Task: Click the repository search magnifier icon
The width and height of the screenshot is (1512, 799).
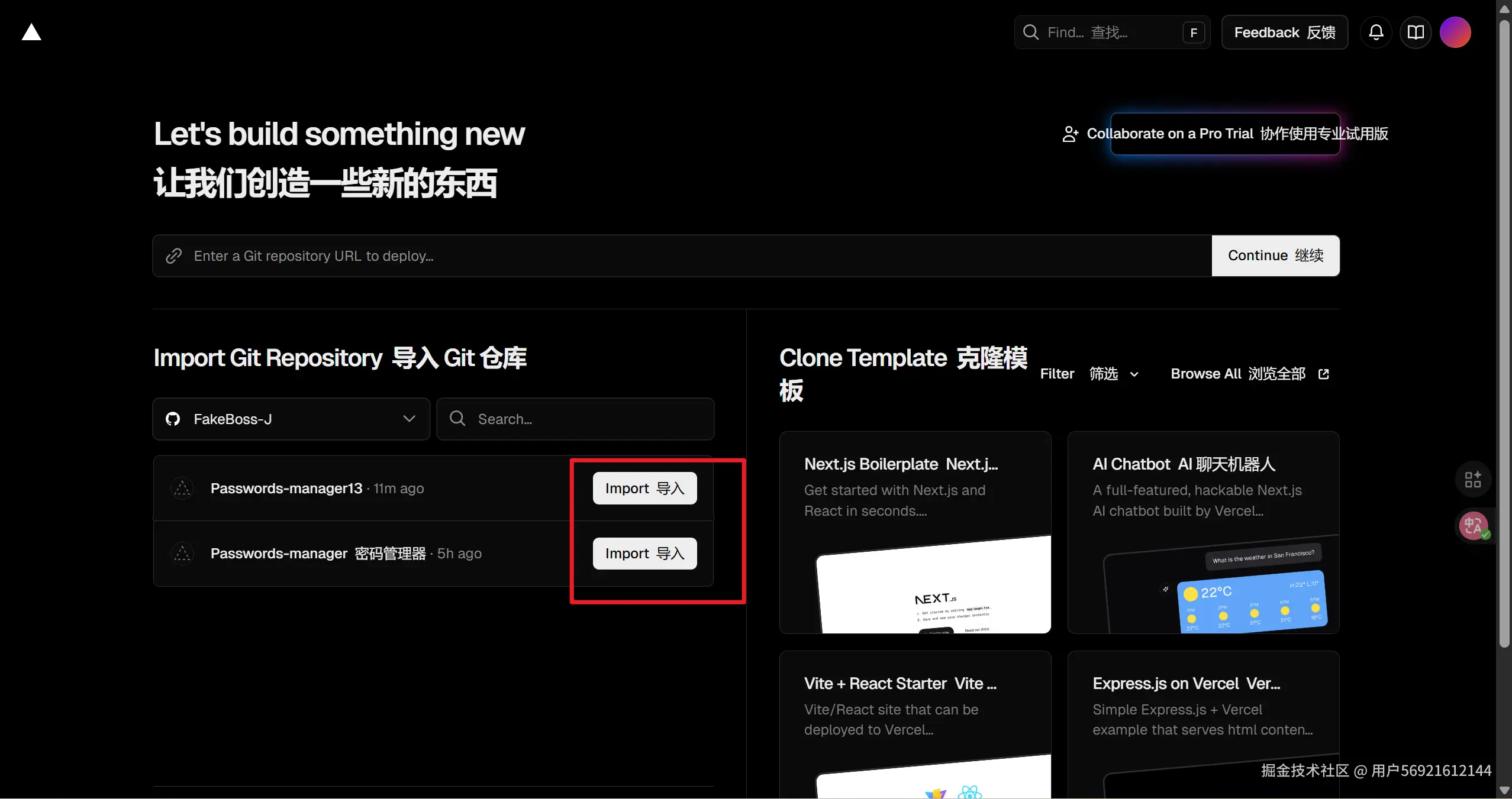Action: (457, 419)
